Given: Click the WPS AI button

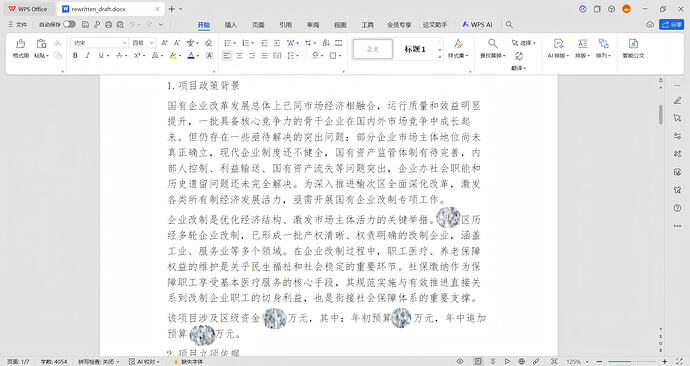Looking at the screenshot, I should (x=477, y=25).
